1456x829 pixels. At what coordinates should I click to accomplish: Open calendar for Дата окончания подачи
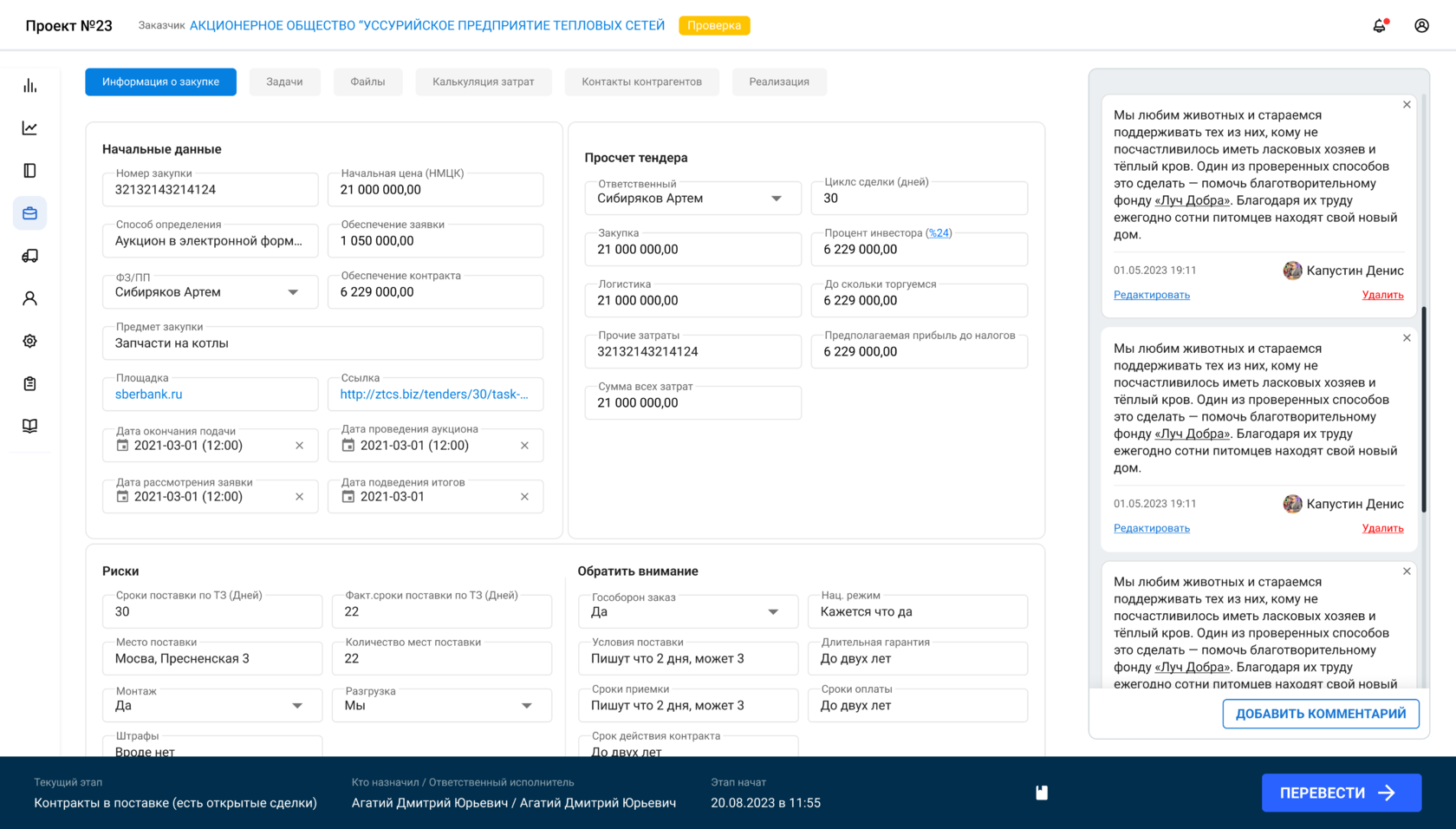click(122, 446)
